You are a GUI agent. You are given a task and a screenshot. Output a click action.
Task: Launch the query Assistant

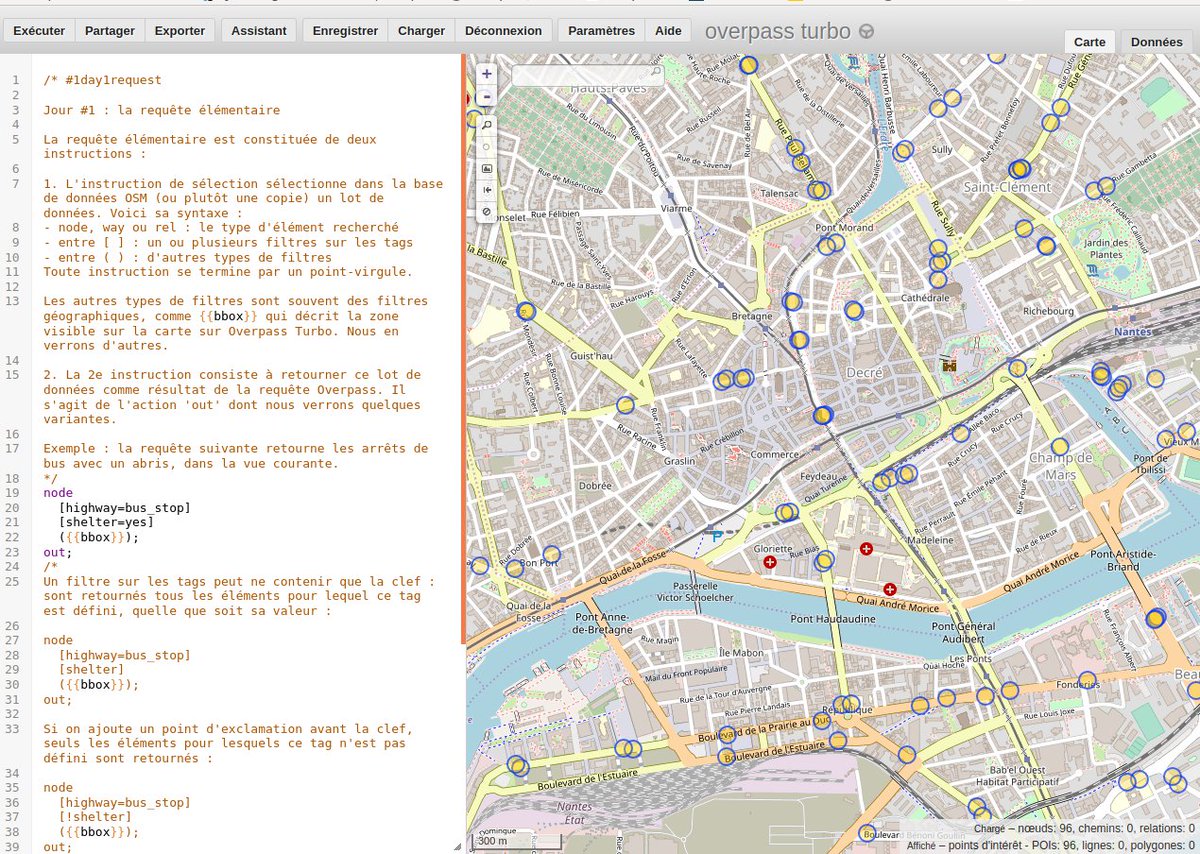[259, 31]
